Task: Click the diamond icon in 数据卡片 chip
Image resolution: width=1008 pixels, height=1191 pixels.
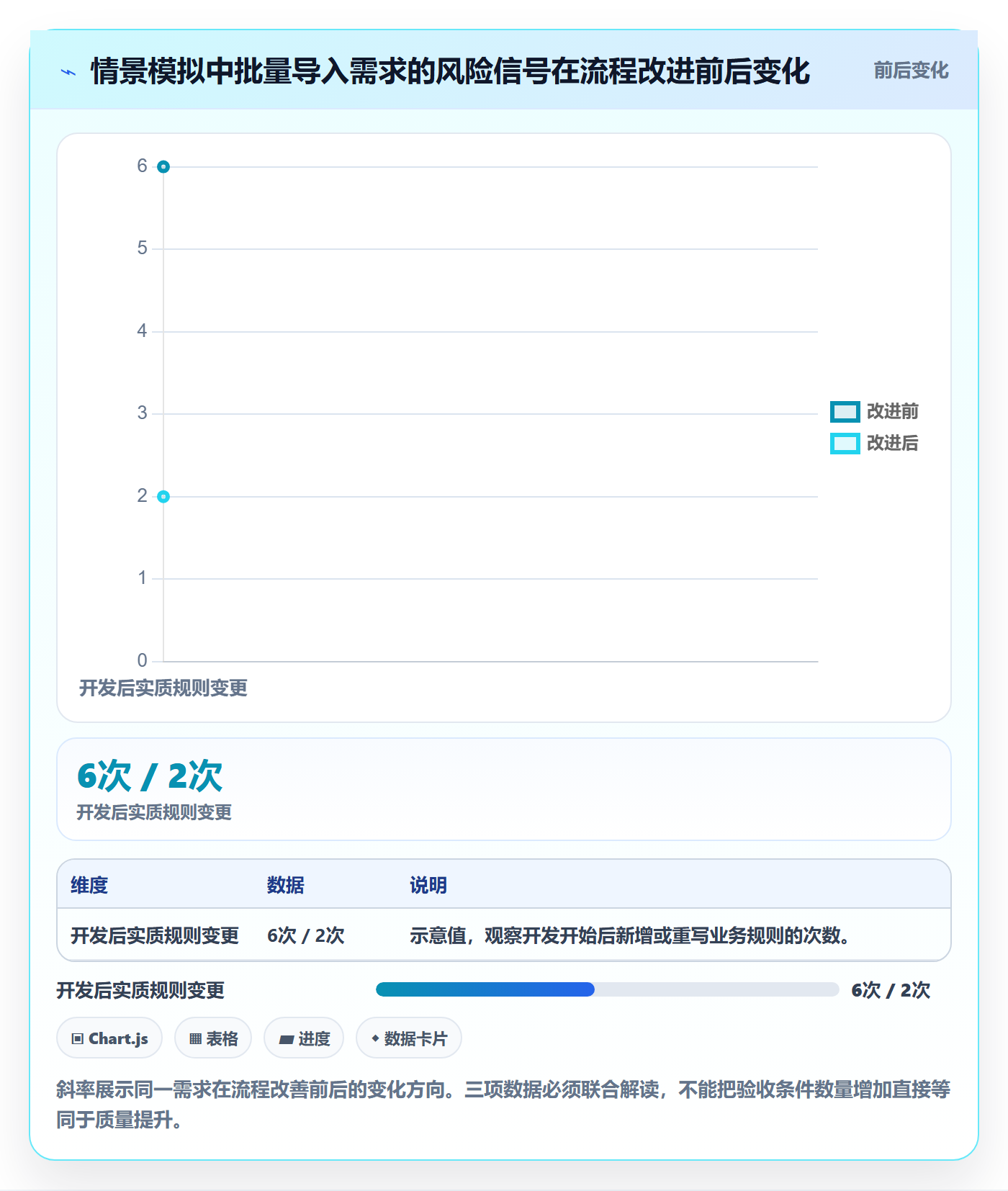Action: pos(375,1038)
